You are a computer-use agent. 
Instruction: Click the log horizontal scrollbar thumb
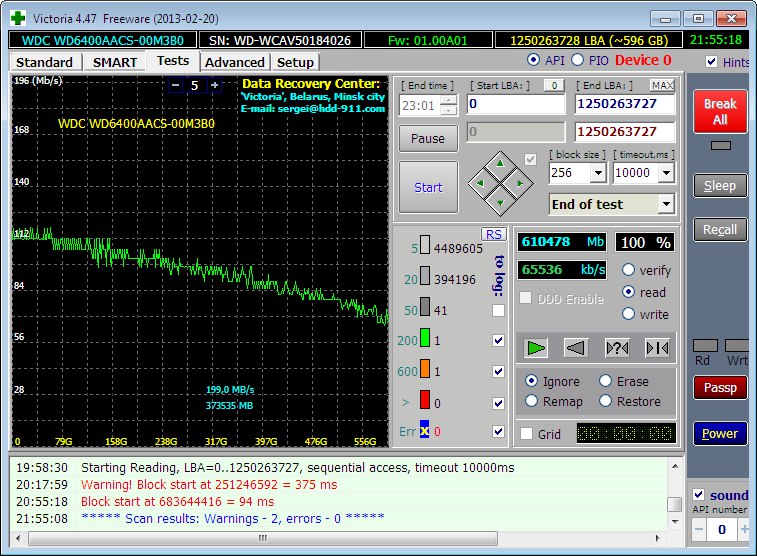[x=263, y=538]
